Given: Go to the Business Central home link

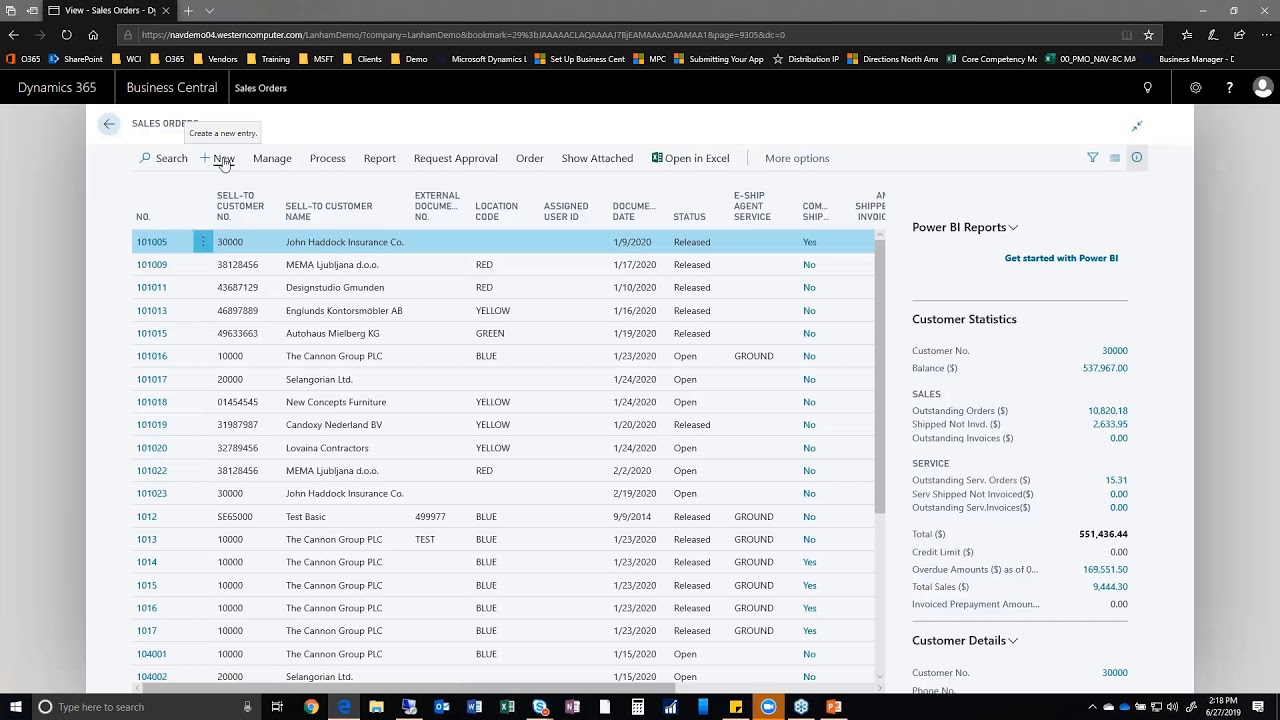Looking at the screenshot, I should (x=172, y=88).
